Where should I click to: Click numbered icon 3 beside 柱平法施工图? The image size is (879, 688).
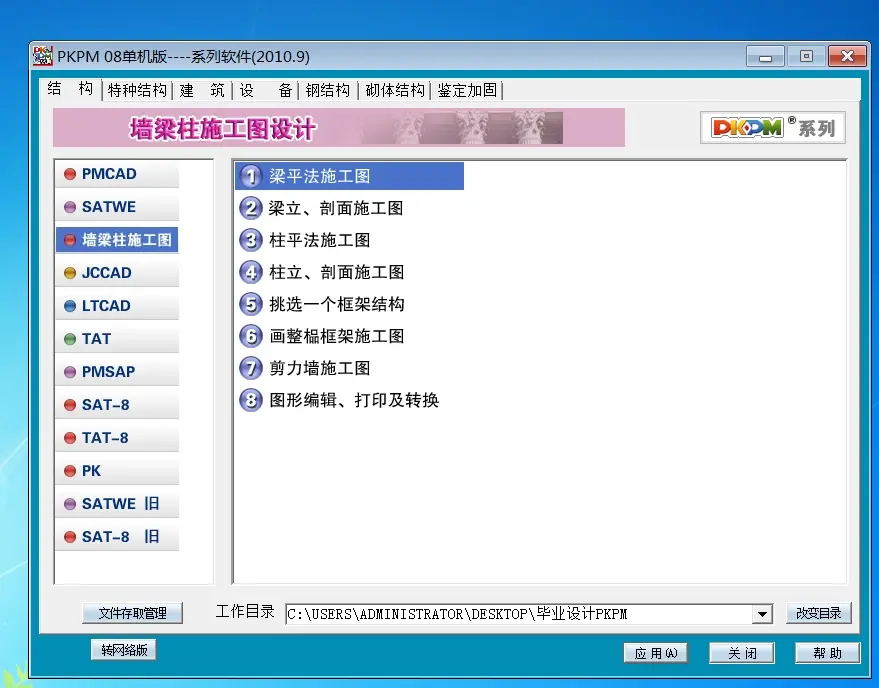pos(251,240)
